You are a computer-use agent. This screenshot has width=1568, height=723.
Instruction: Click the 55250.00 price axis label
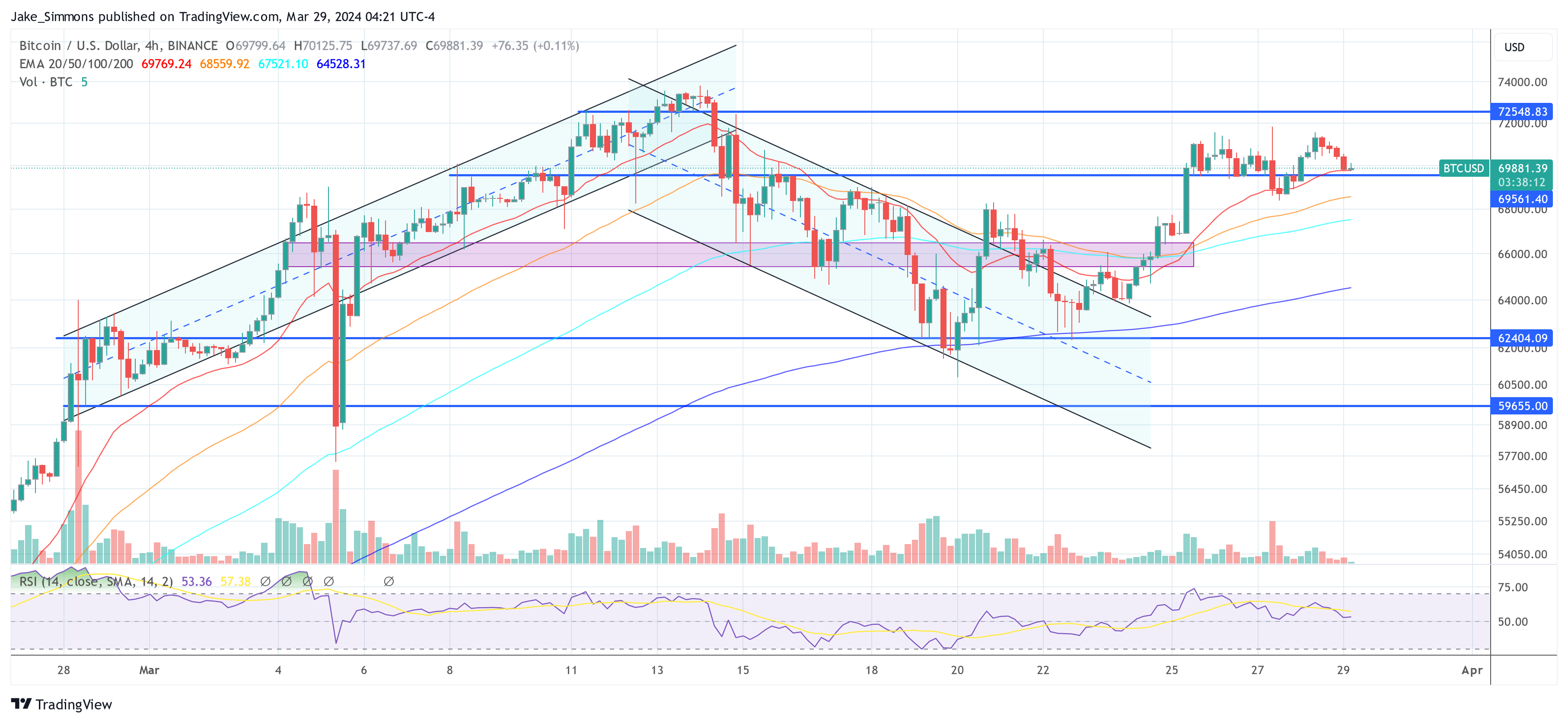1522,521
